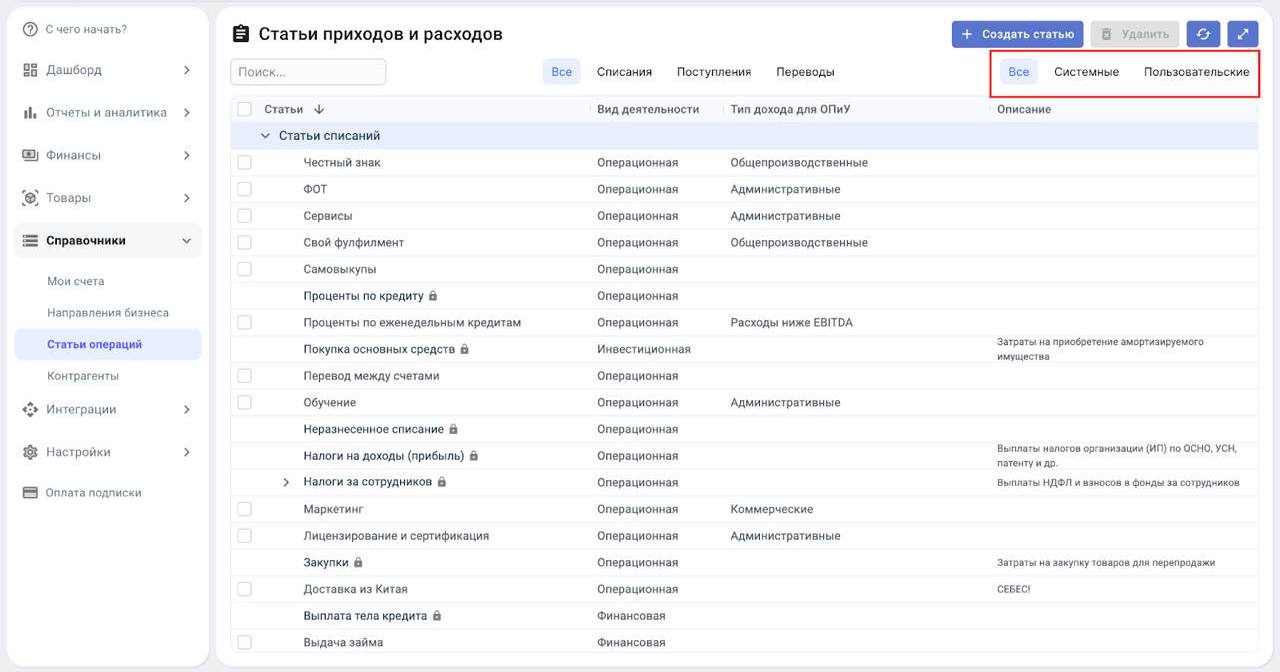Expand the Налоги за сотрудников row

pyautogui.click(x=286, y=482)
